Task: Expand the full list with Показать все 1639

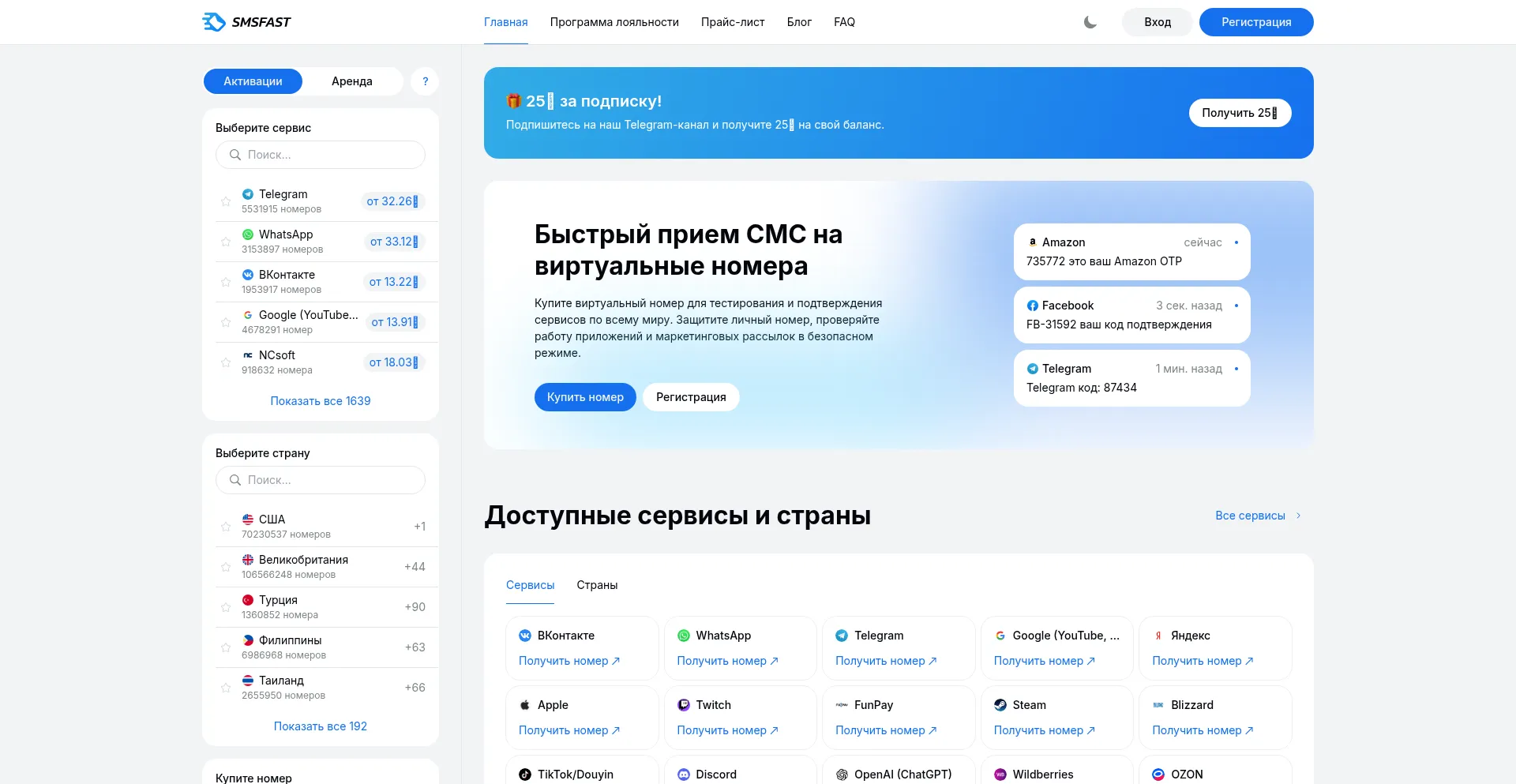Action: 320,401
